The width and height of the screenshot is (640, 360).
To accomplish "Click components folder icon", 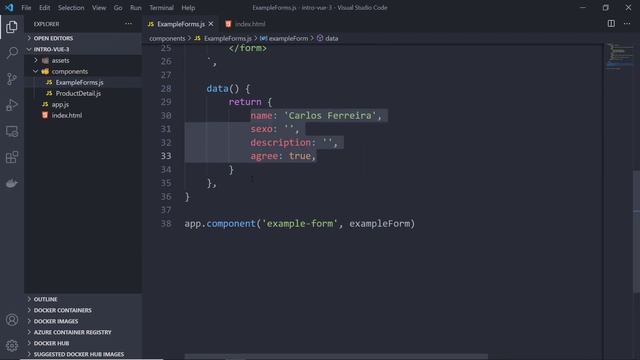I will [x=45, y=71].
